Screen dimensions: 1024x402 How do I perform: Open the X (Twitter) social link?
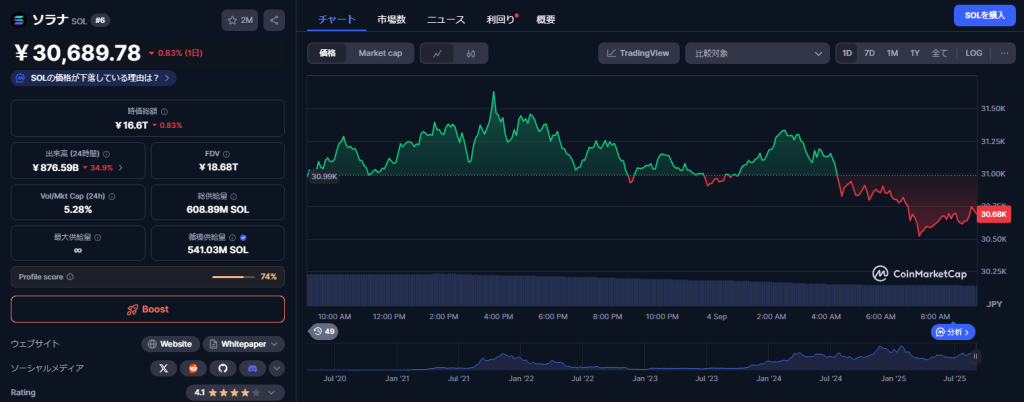pyautogui.click(x=163, y=368)
